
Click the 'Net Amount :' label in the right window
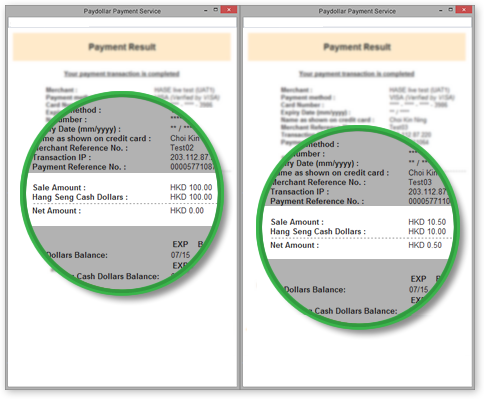(x=294, y=245)
